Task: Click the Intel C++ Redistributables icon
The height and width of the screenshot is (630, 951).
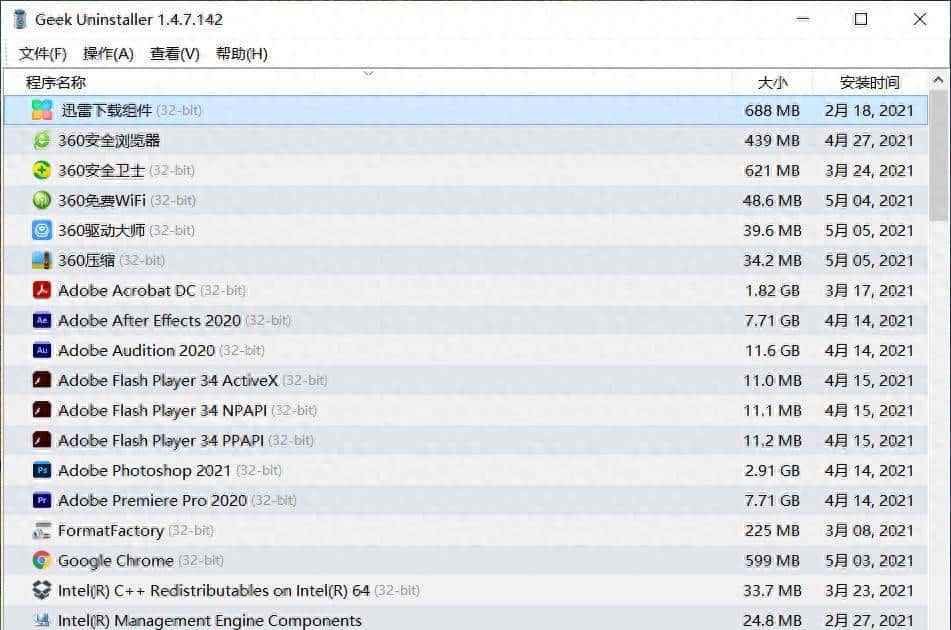Action: 42,591
